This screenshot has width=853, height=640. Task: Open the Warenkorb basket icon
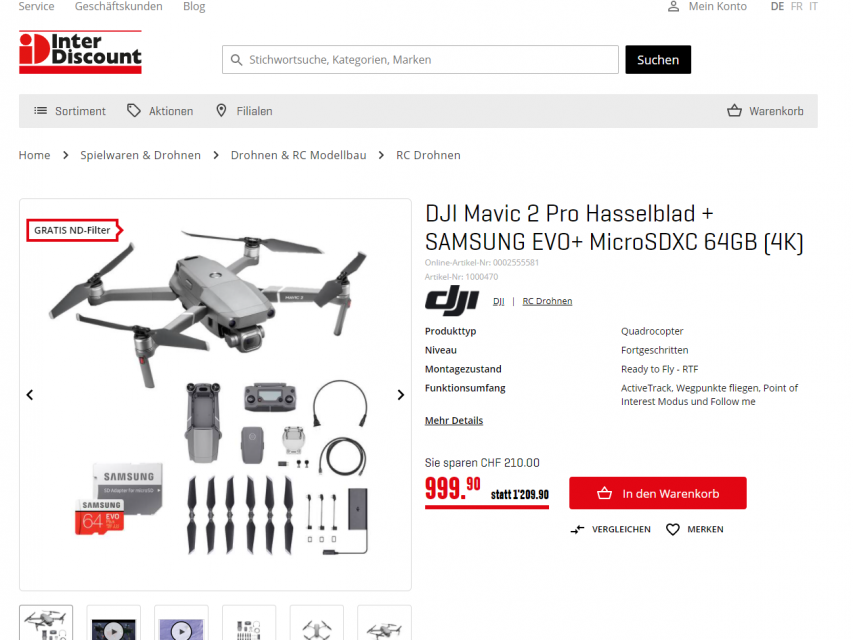click(734, 111)
